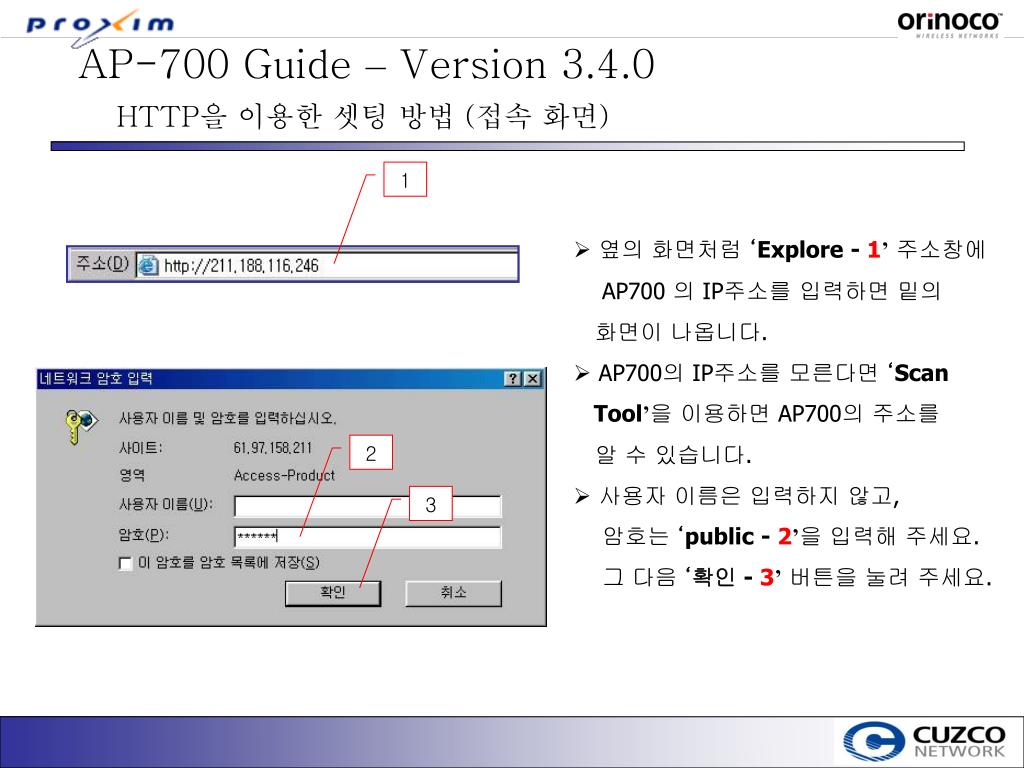
Task: Click the dialog title 네트워크 암호 입력
Action: coord(95,379)
